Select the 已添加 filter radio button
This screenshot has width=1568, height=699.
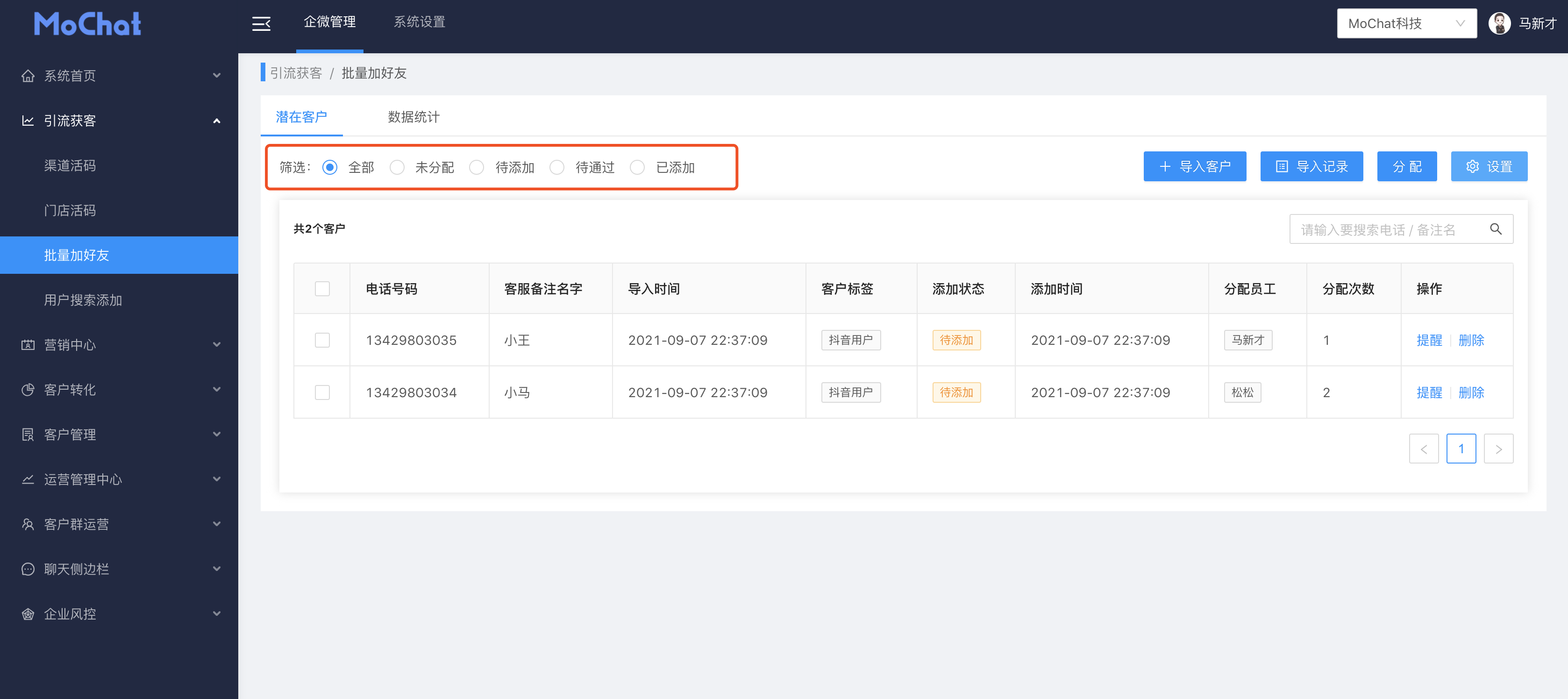pyautogui.click(x=637, y=167)
